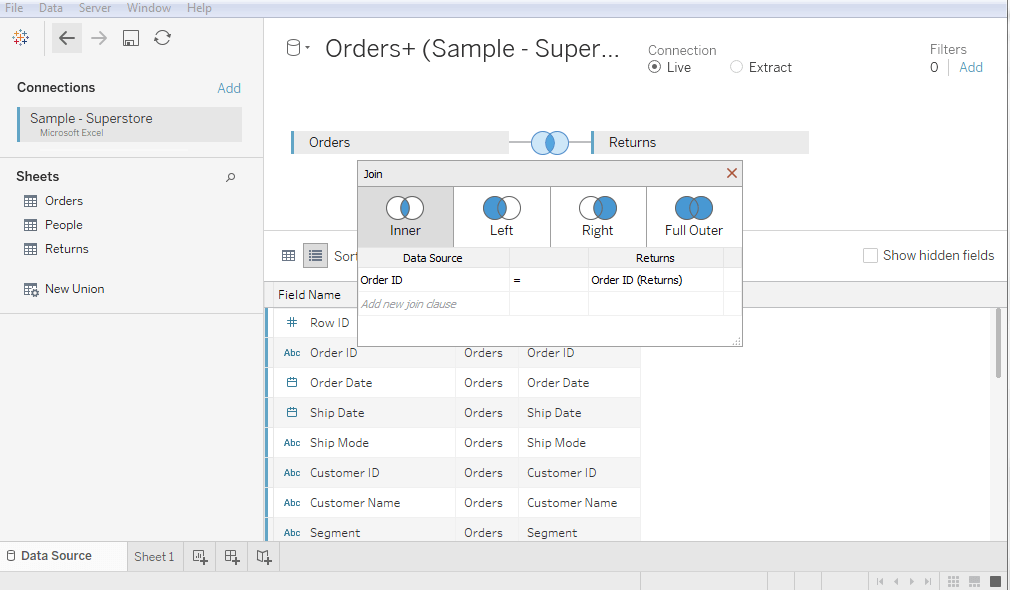Screen dimensions: 1010x590
Task: Enable Show hidden fields checkbox
Action: point(870,256)
